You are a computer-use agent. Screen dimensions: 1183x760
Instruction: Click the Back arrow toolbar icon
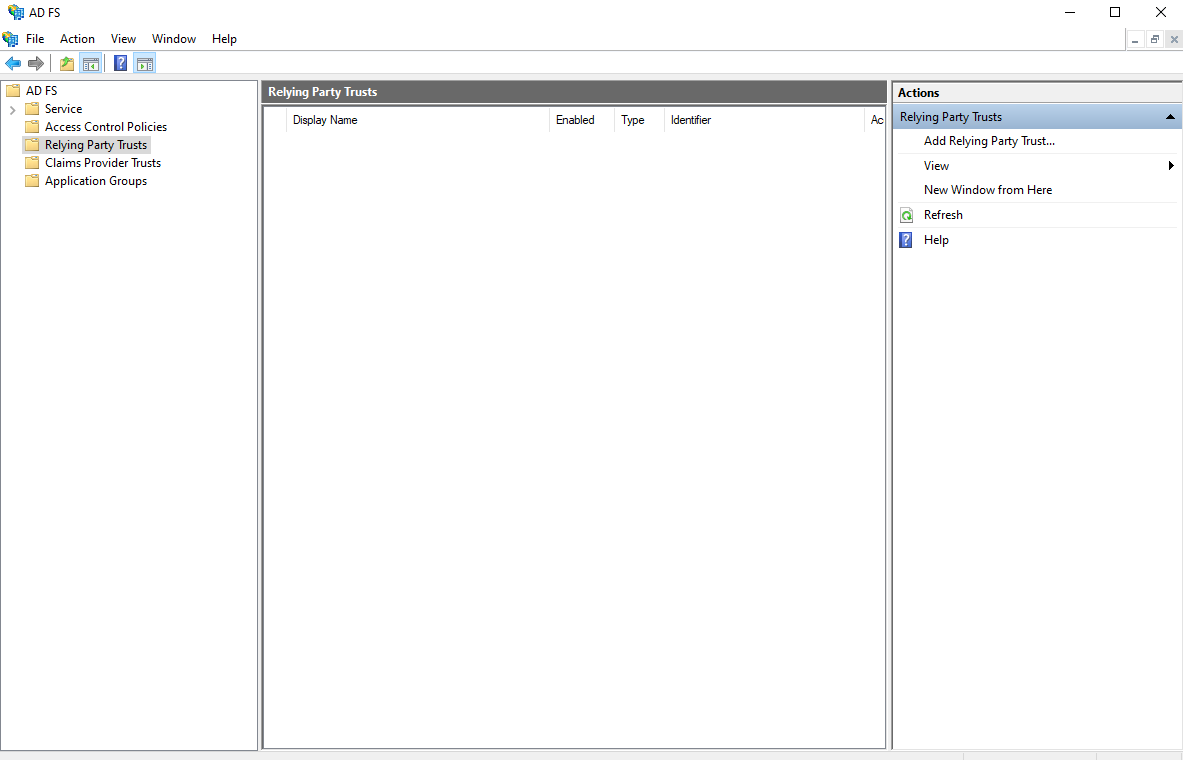pos(13,64)
